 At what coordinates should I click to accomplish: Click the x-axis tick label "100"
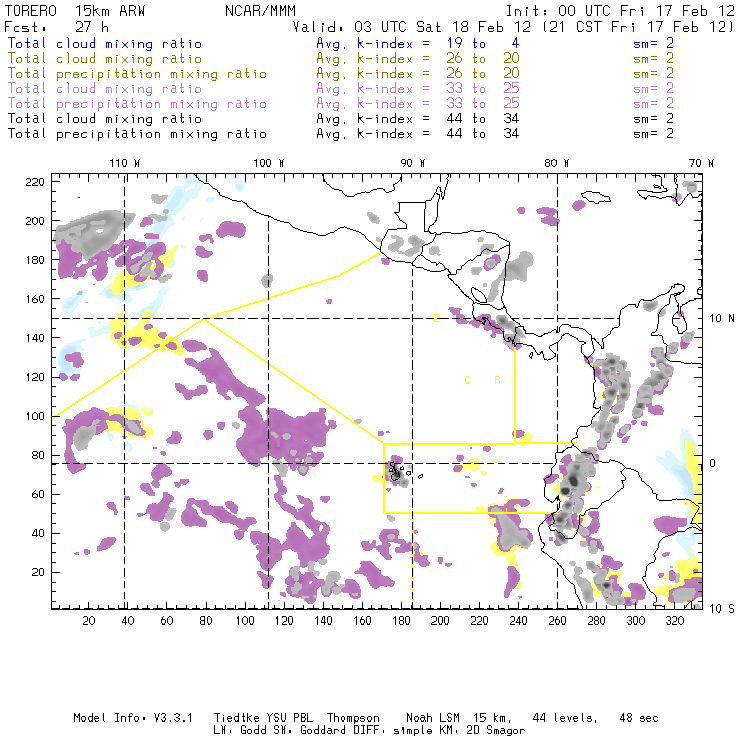245,620
